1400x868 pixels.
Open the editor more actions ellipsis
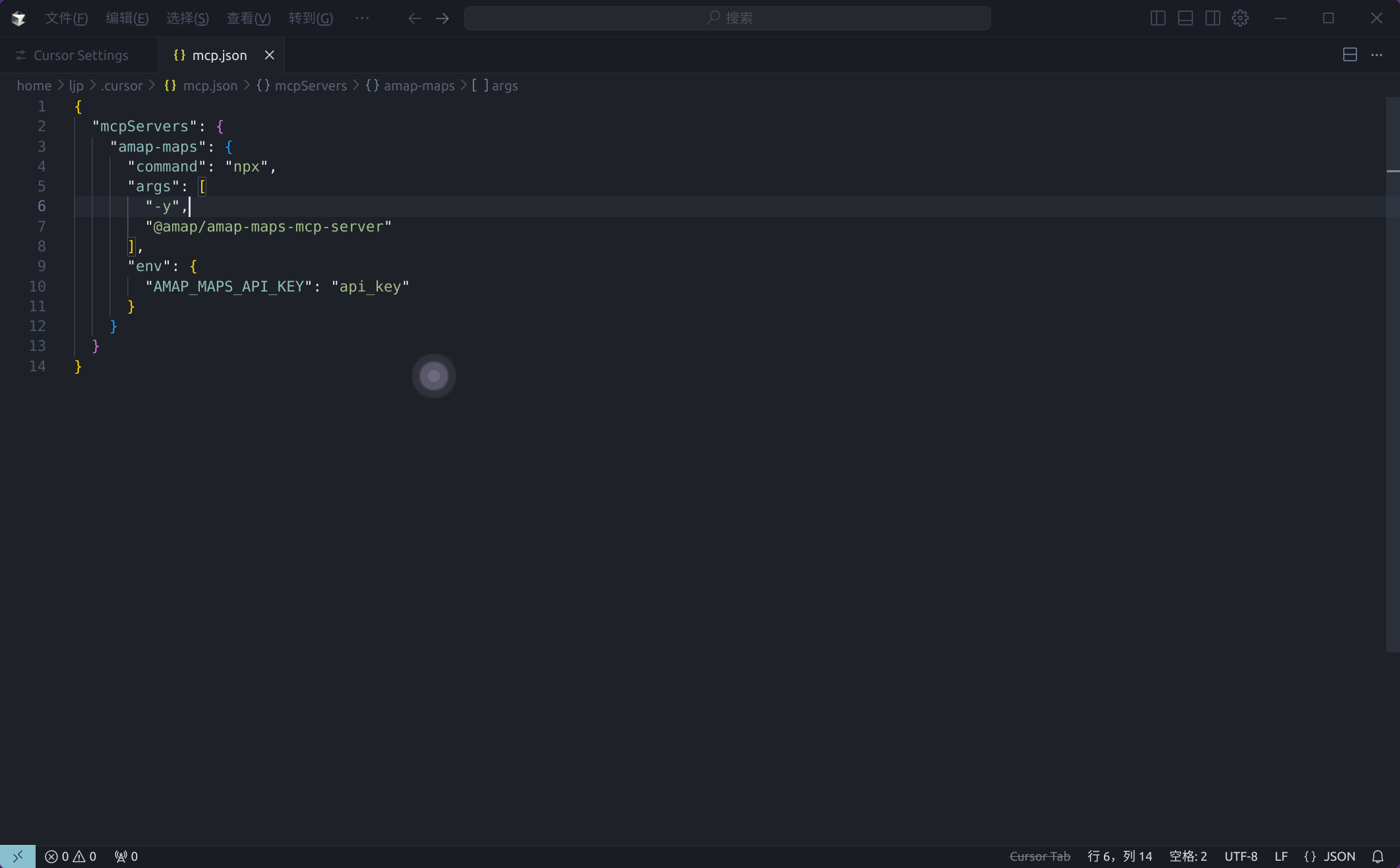point(1376,55)
